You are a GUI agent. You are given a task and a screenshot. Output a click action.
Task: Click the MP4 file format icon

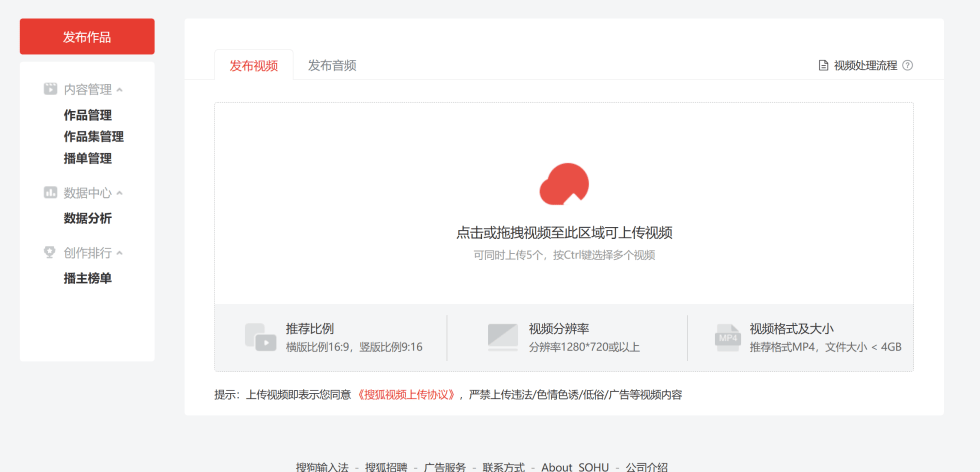tap(727, 337)
